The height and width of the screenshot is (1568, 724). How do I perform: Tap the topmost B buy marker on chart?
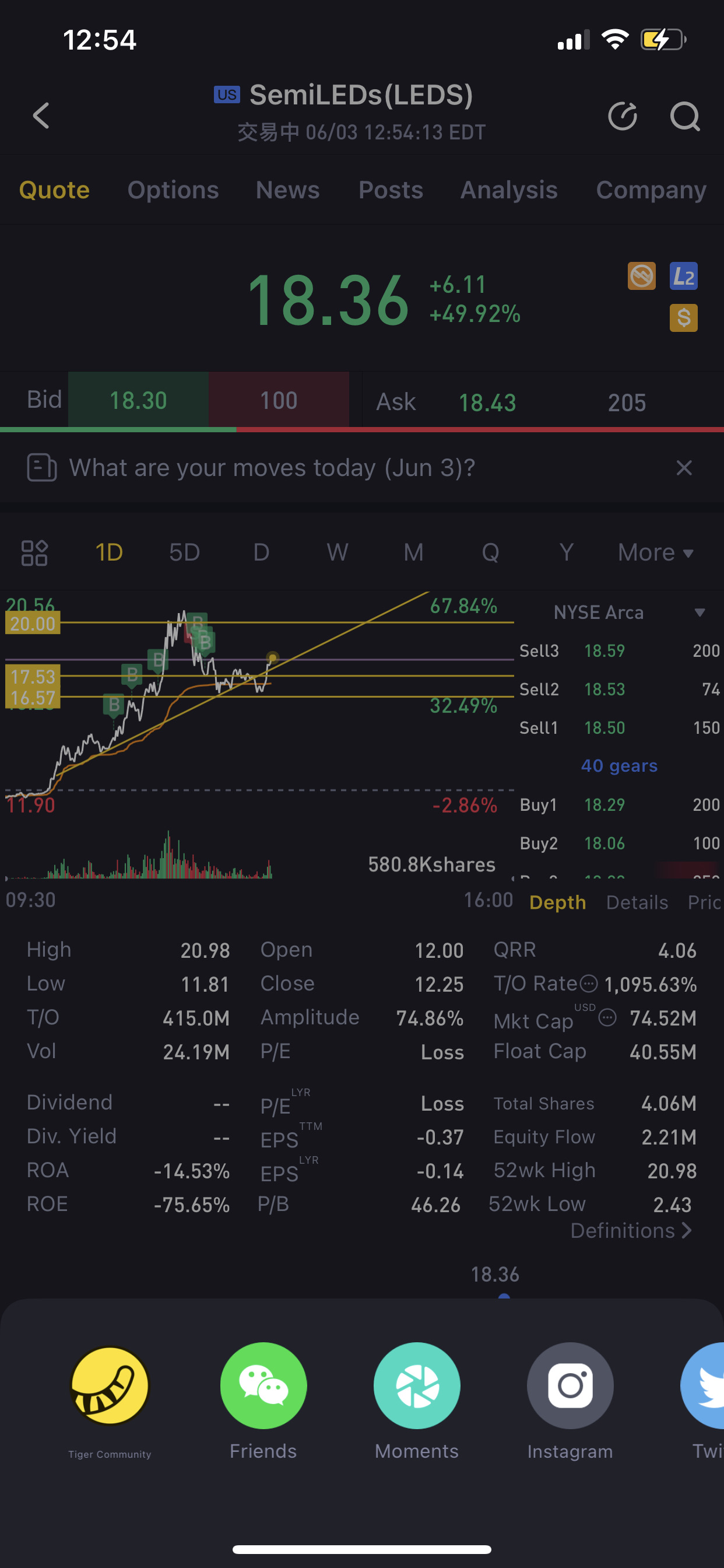pos(197,622)
